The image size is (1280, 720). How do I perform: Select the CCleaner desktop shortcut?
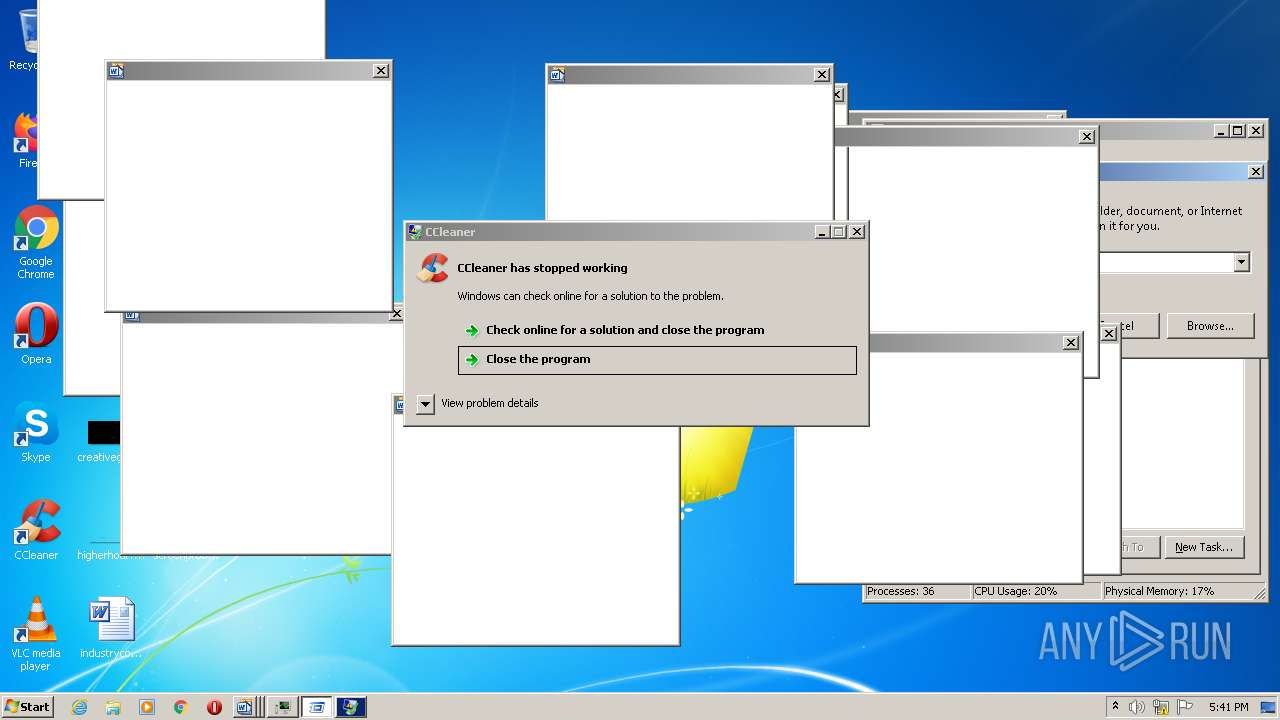coord(36,530)
